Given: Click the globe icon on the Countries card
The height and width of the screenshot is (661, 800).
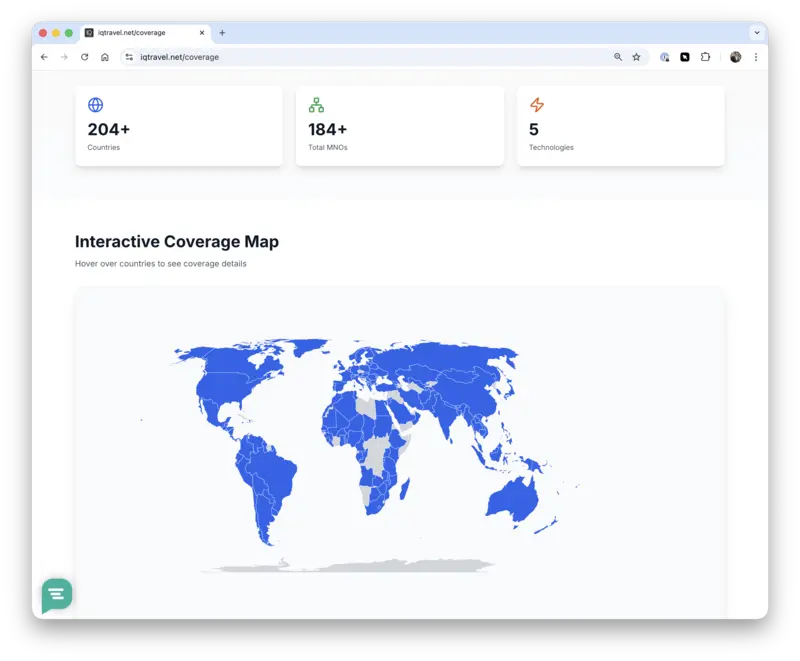Looking at the screenshot, I should pos(95,103).
